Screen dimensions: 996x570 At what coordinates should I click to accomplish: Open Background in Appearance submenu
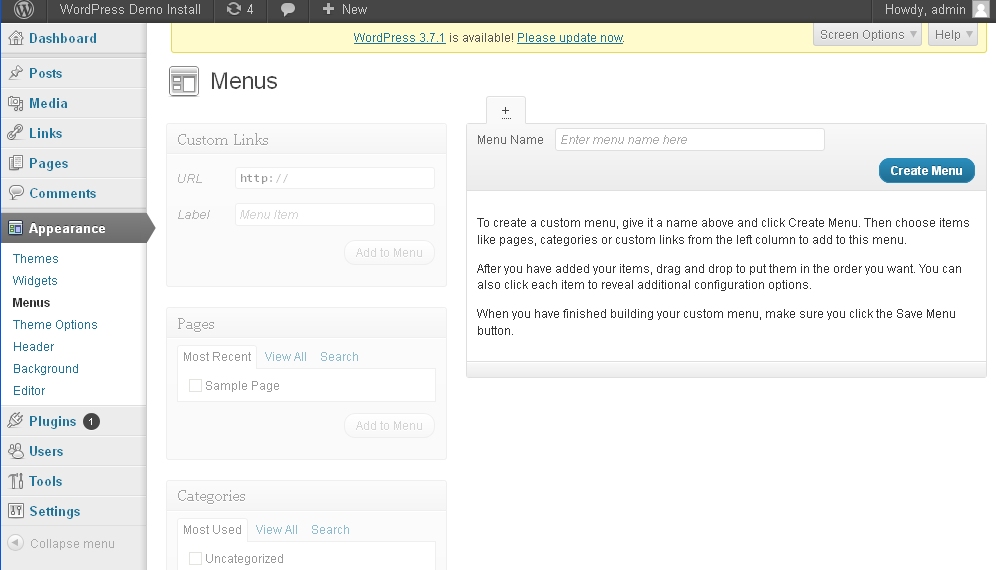tap(46, 369)
